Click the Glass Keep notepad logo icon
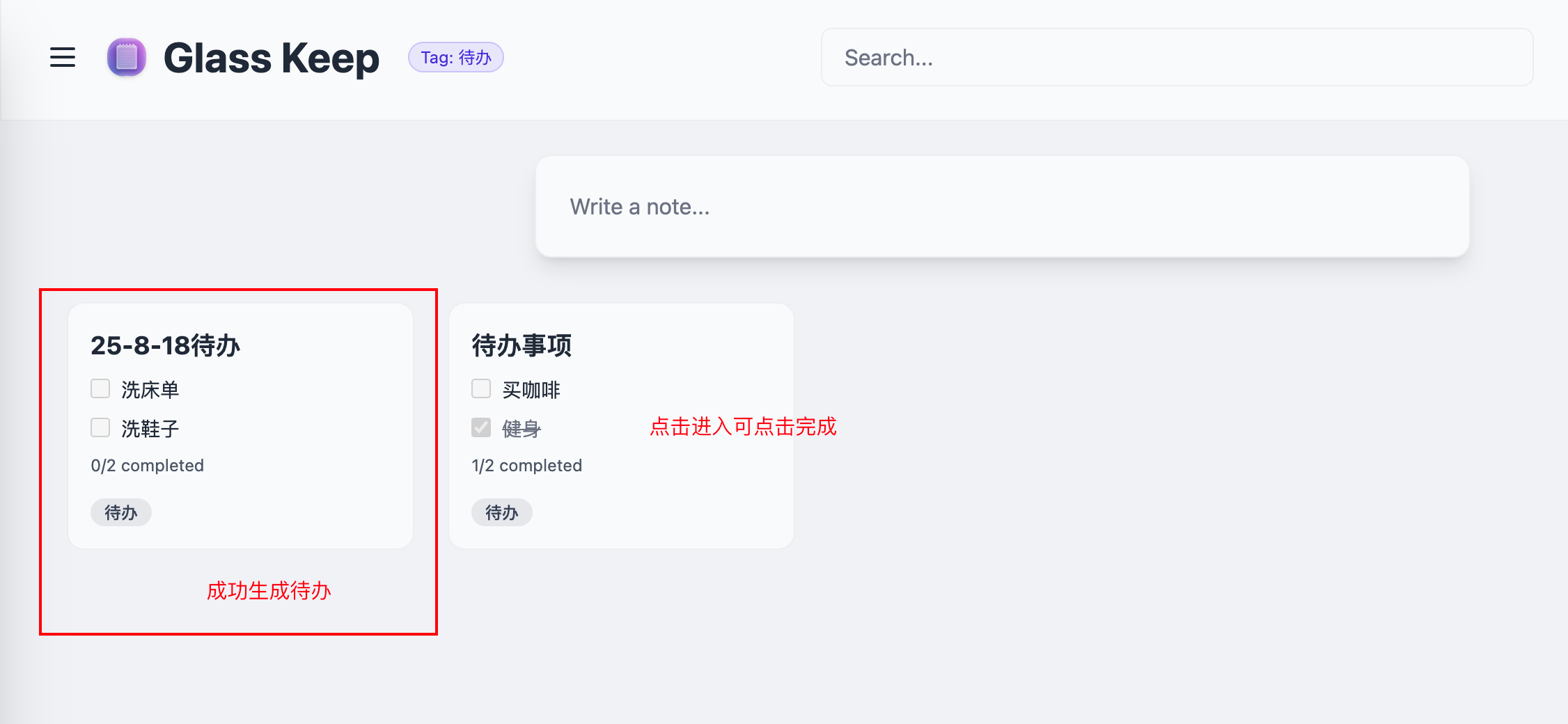This screenshot has width=1568, height=724. click(x=127, y=57)
